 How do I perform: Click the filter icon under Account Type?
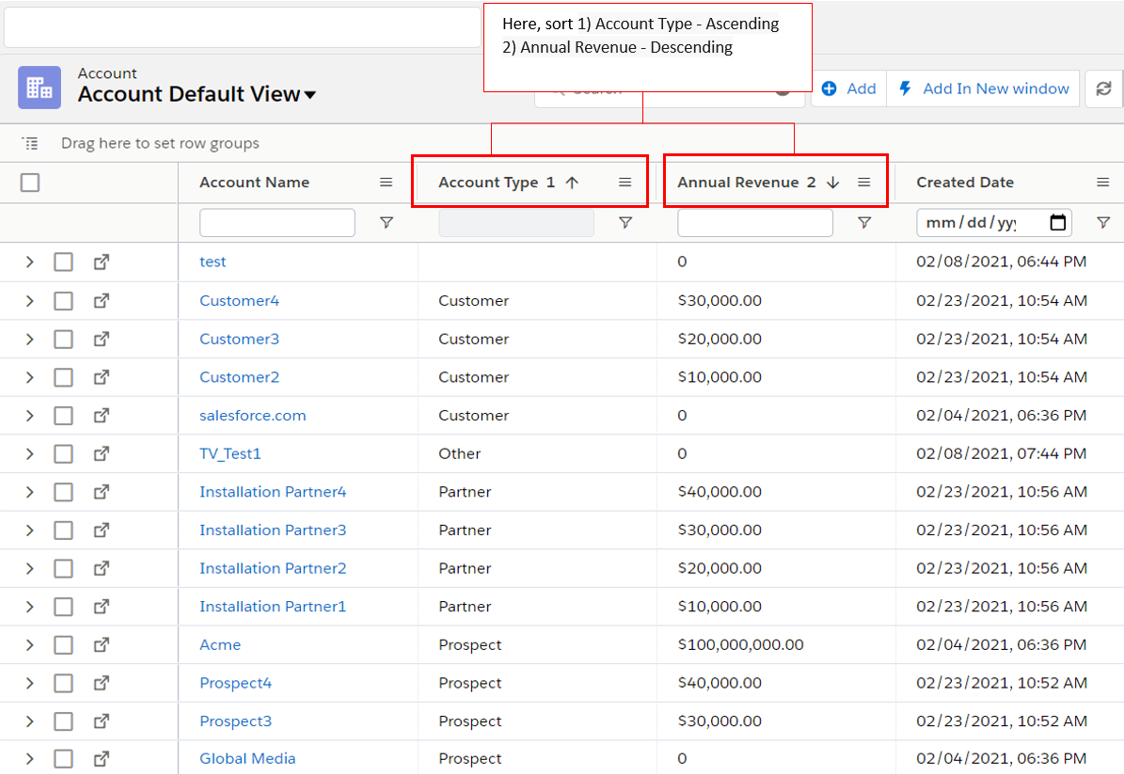click(625, 223)
